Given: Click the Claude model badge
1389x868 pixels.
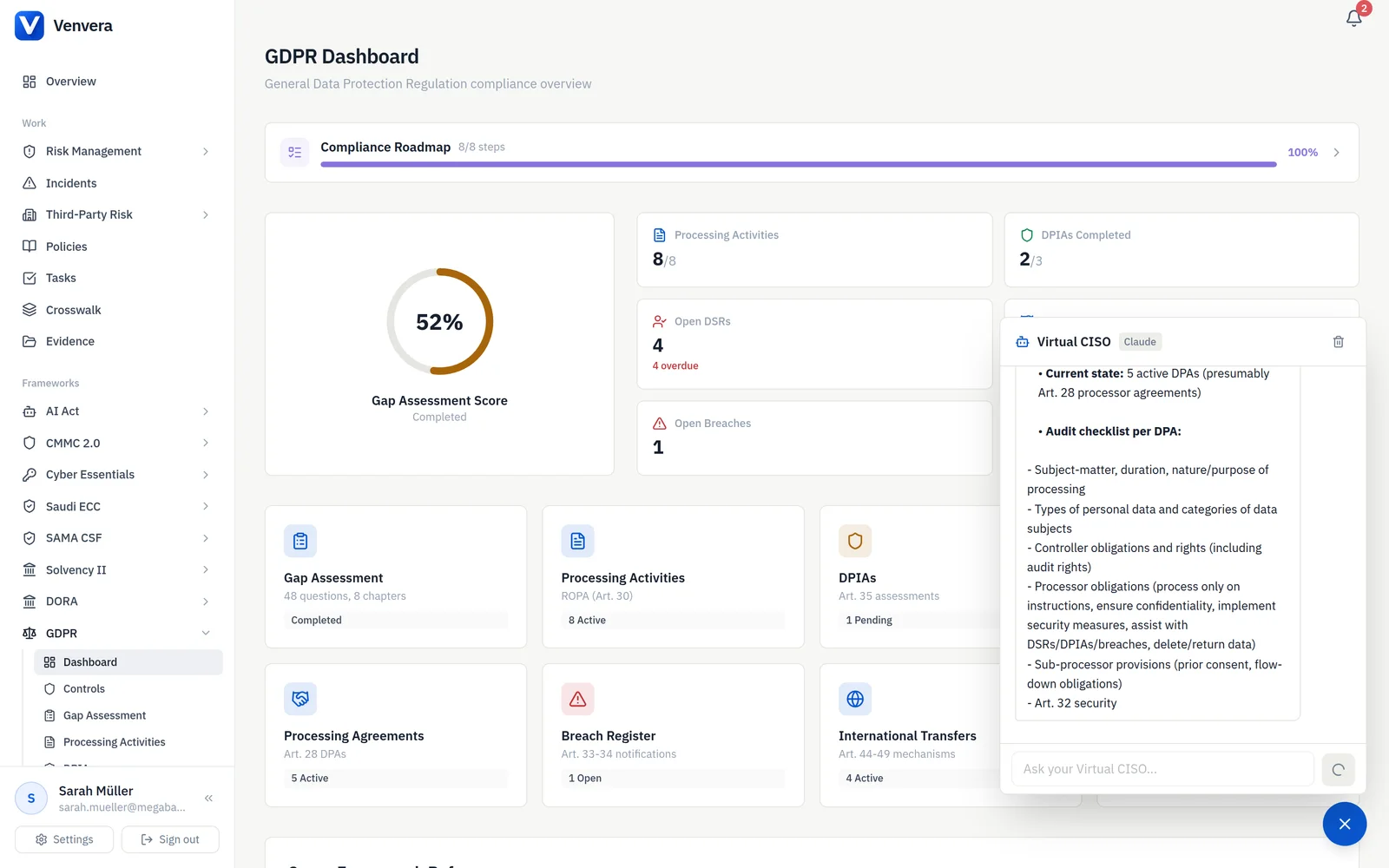Looking at the screenshot, I should [1140, 342].
